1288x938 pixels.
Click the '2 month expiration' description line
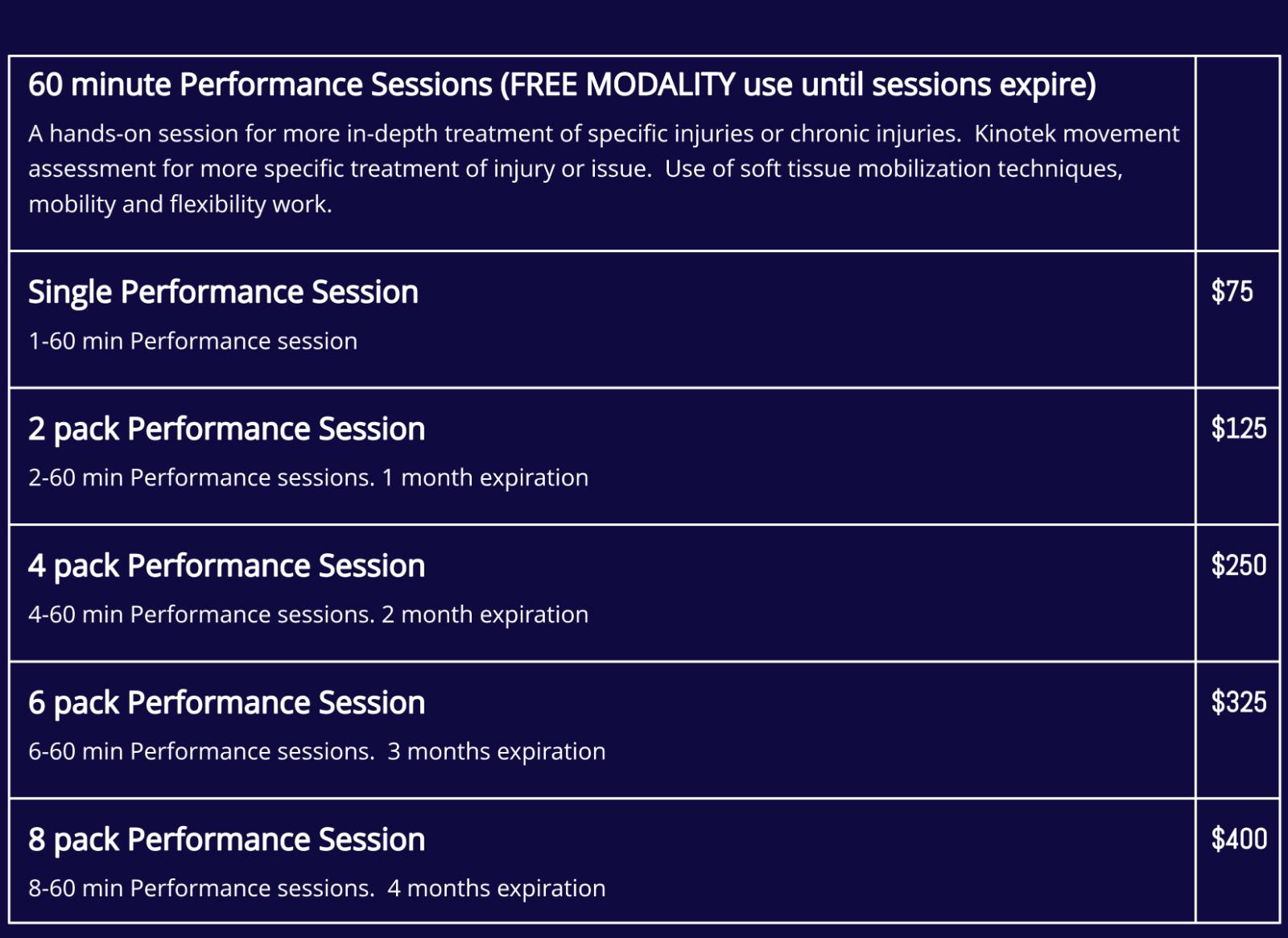tap(485, 615)
